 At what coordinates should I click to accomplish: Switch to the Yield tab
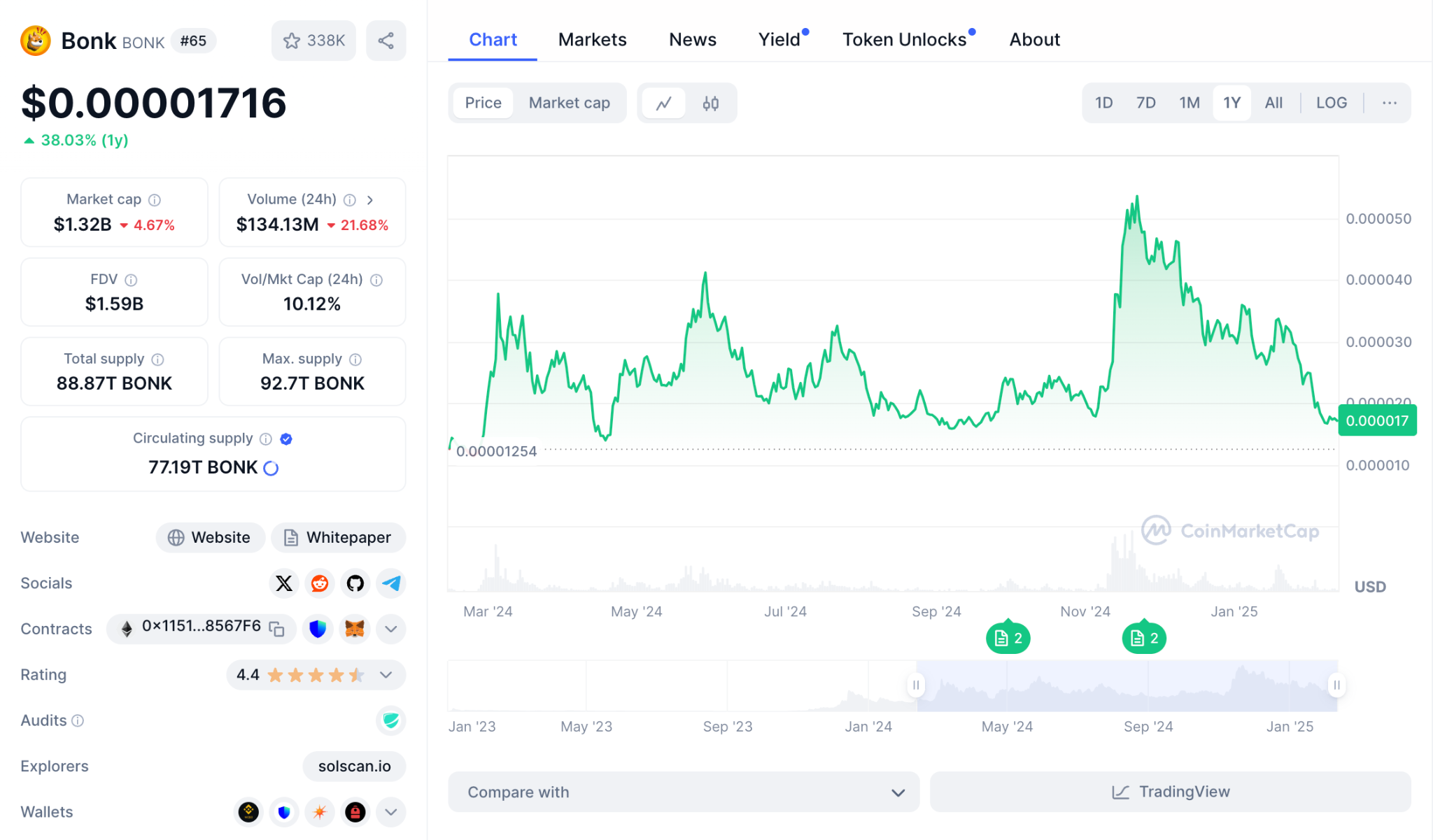click(780, 40)
